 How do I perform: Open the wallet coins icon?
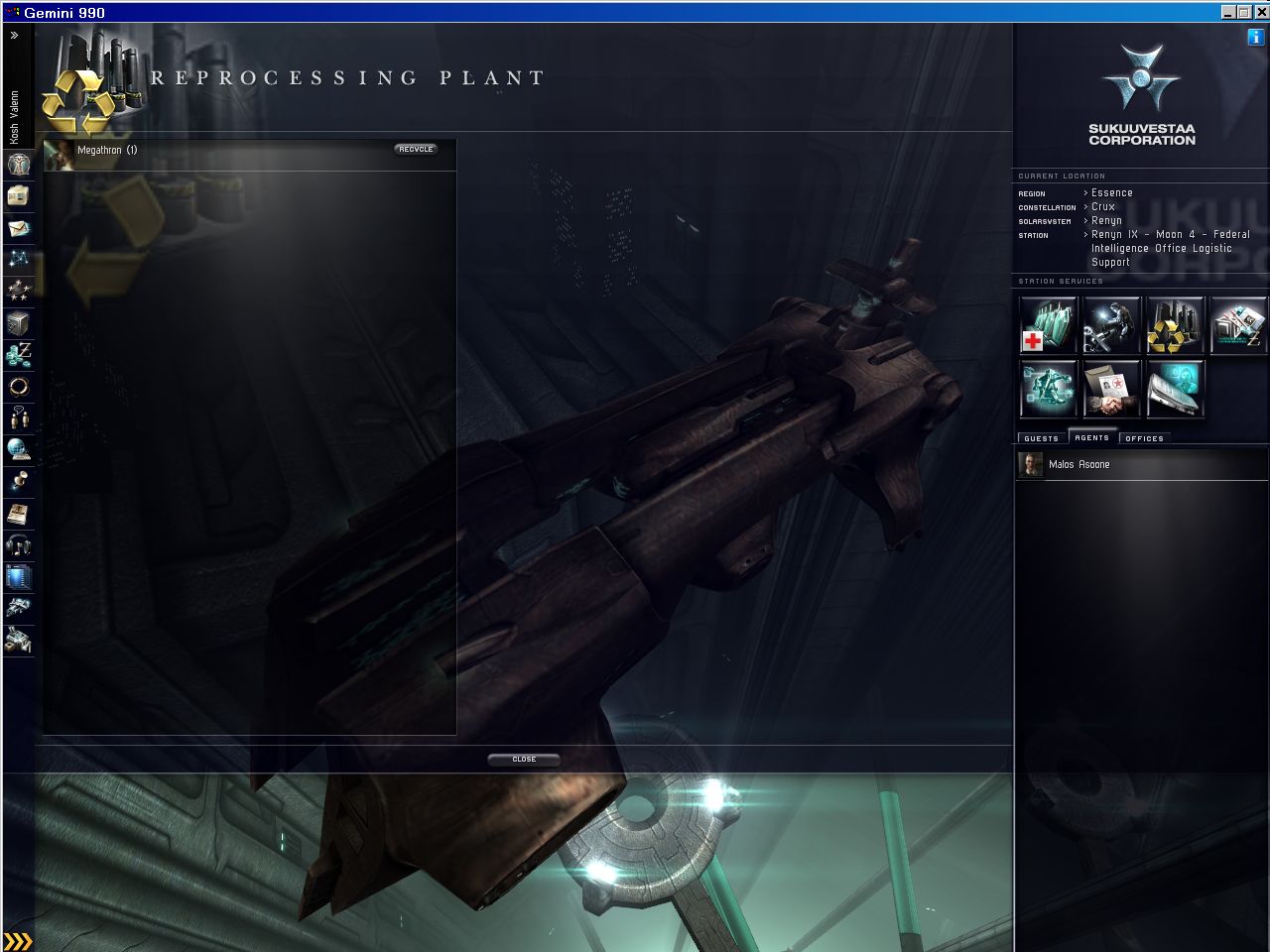[x=18, y=355]
